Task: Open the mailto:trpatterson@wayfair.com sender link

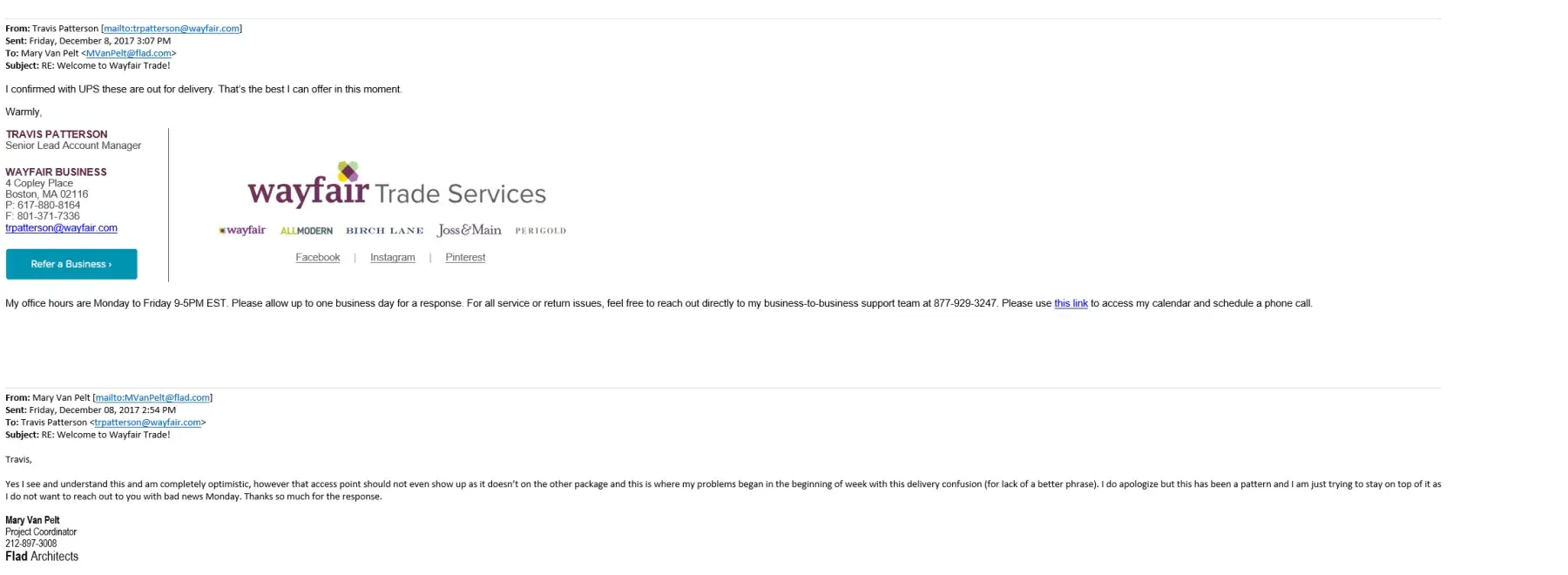Action: pyautogui.click(x=172, y=29)
